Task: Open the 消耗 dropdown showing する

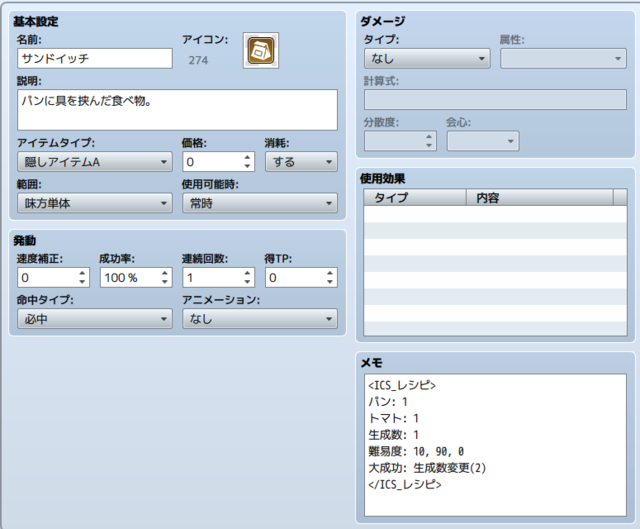Action: (301, 162)
